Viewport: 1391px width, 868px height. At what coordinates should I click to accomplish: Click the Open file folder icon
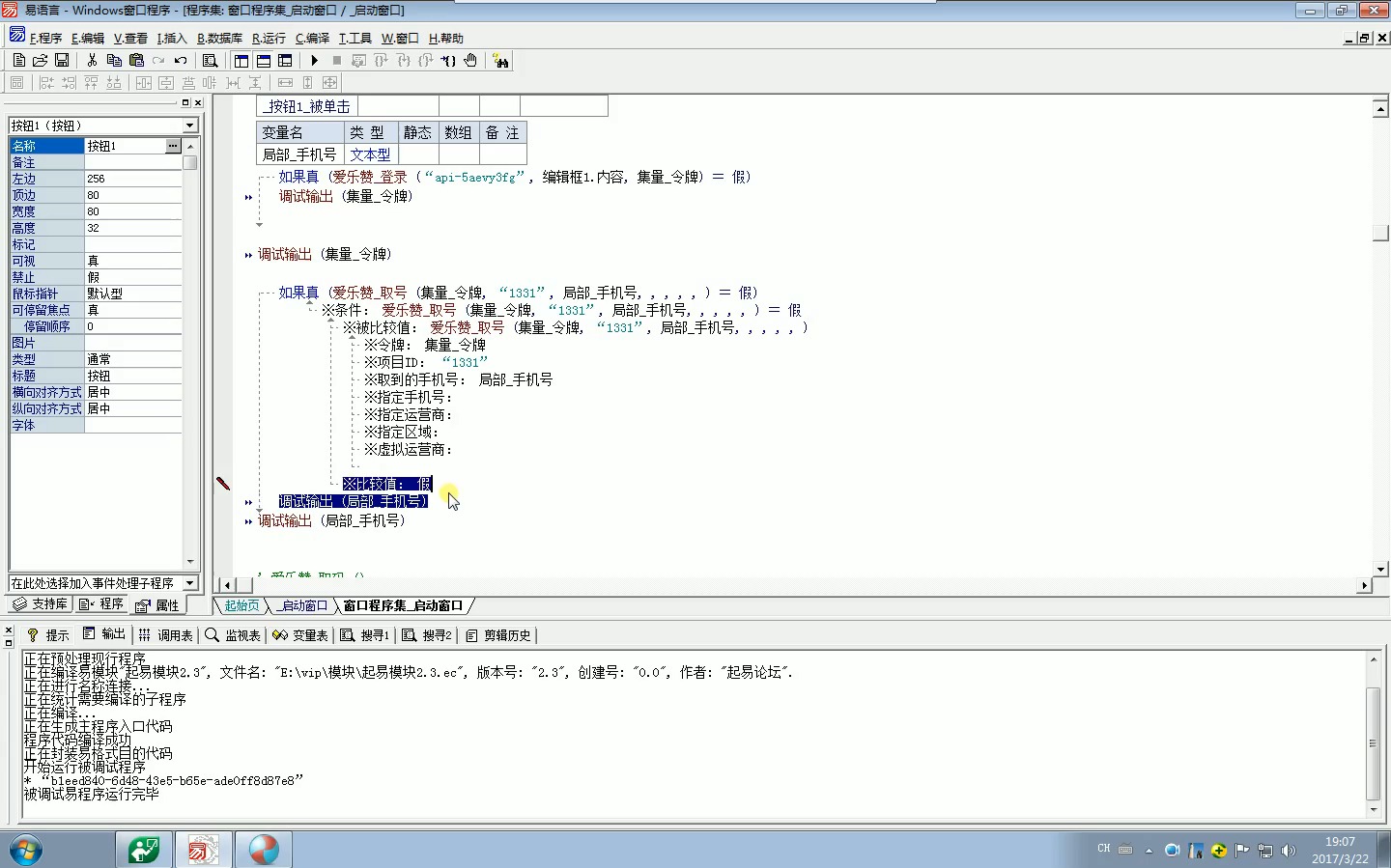pos(40,60)
